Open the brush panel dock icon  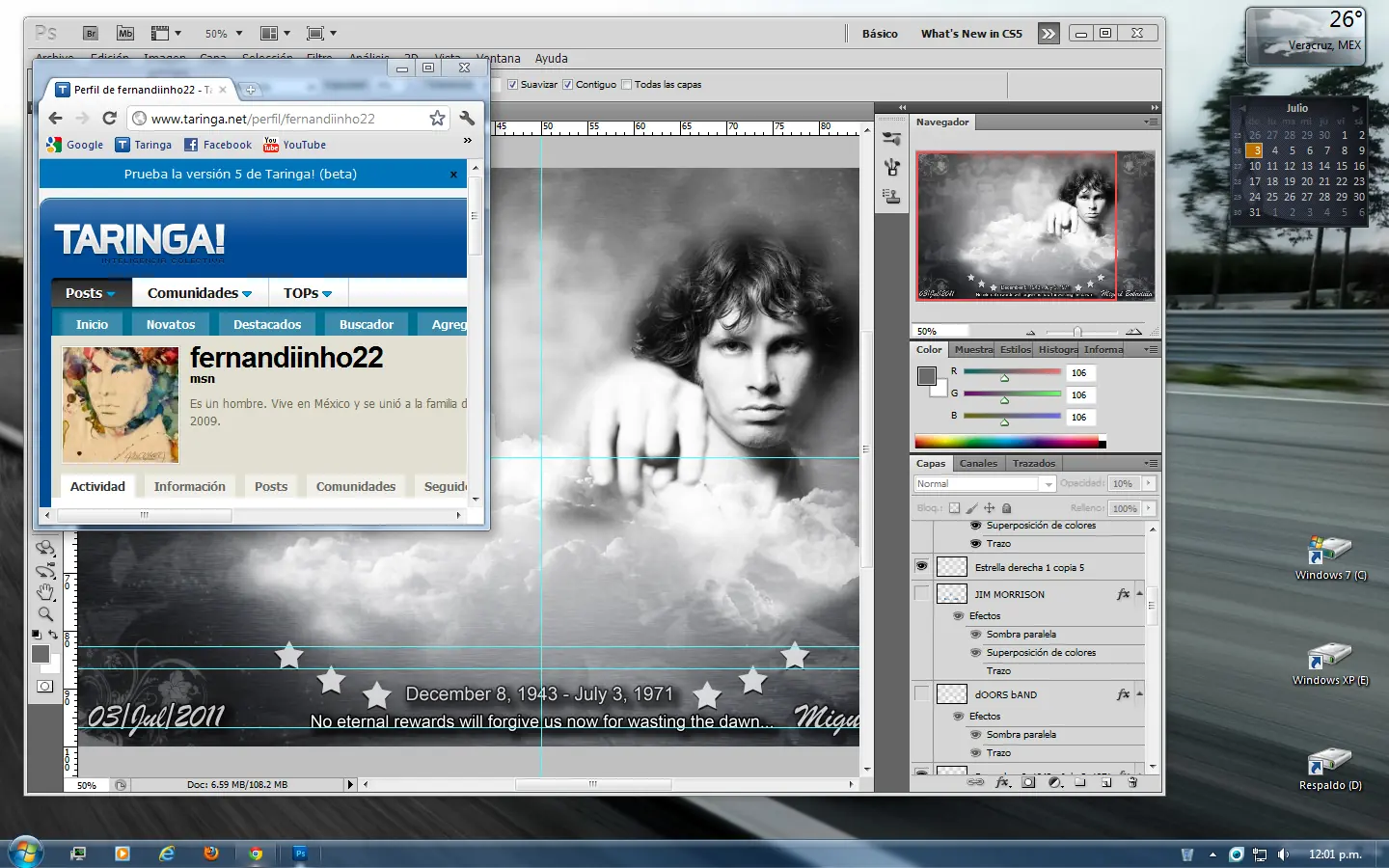(891, 168)
